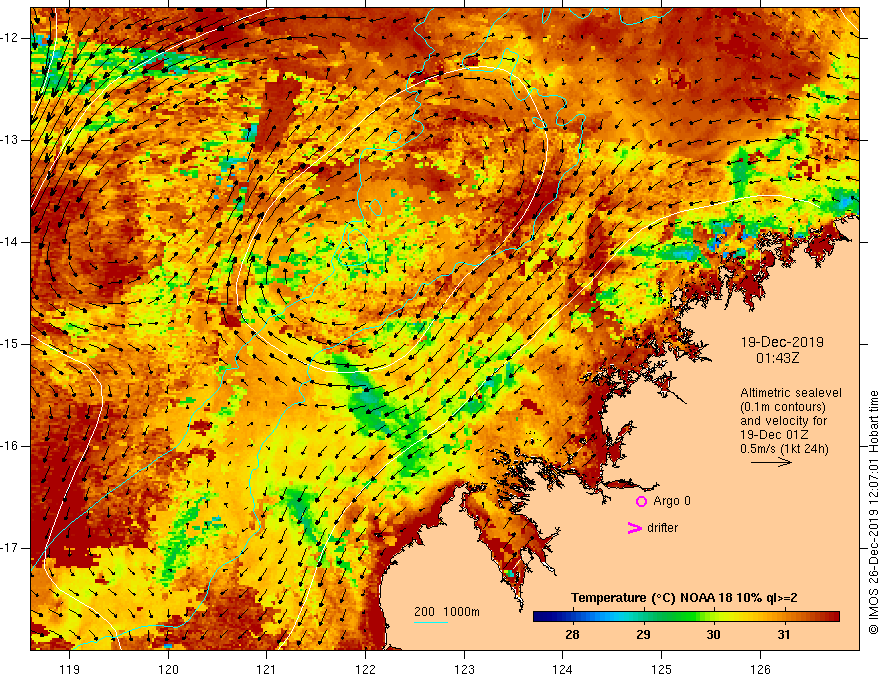The height and width of the screenshot is (680, 880).
Task: Click the longitude 125 axis label
Action: (661, 669)
